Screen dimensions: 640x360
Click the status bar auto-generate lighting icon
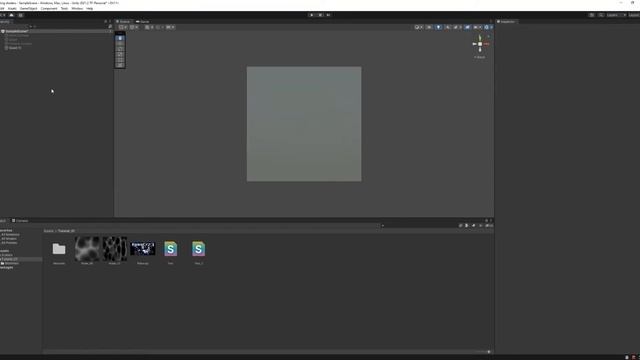(627, 357)
